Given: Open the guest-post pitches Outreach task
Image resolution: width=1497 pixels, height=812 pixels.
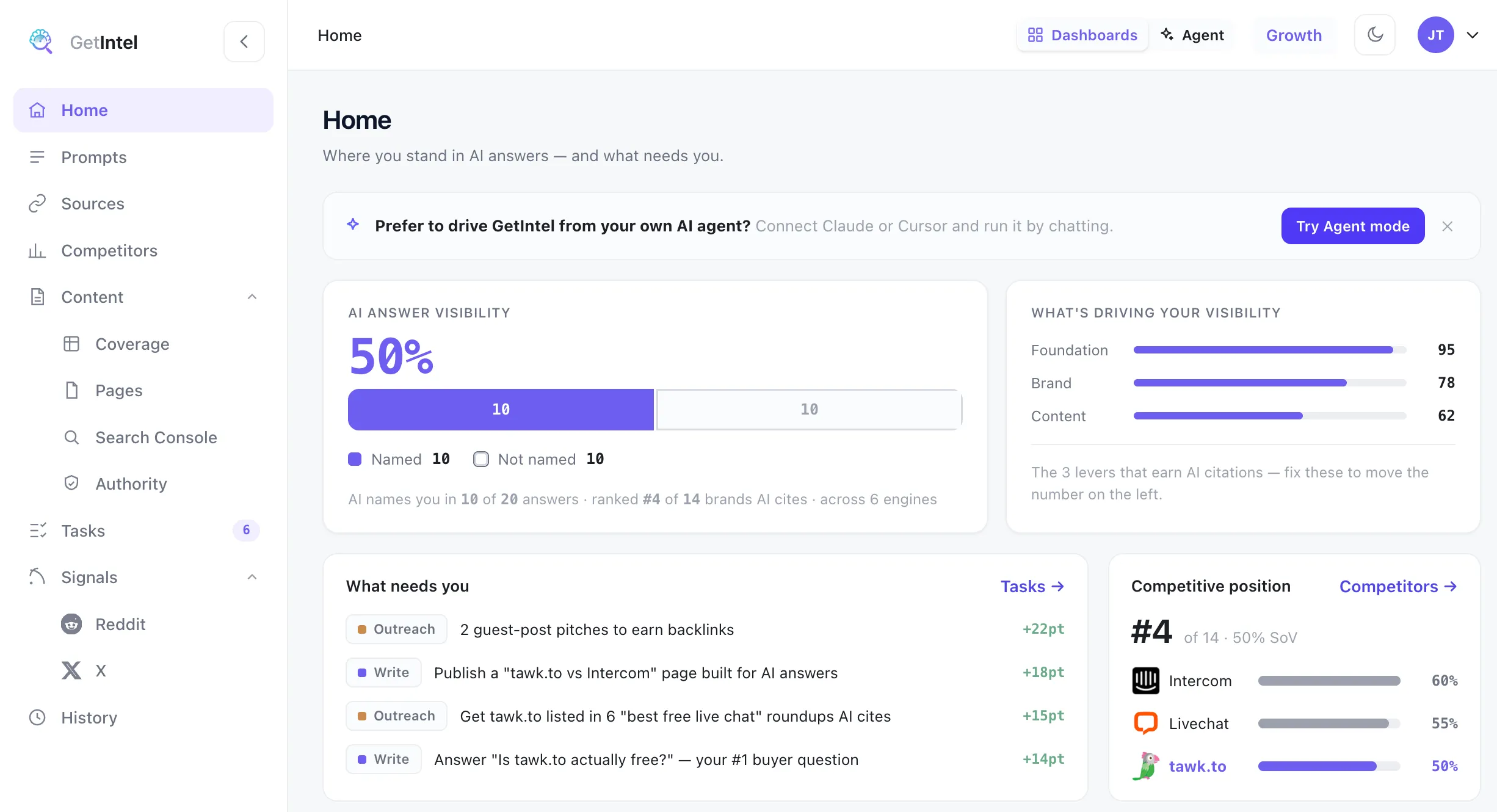Looking at the screenshot, I should pyautogui.click(x=705, y=629).
